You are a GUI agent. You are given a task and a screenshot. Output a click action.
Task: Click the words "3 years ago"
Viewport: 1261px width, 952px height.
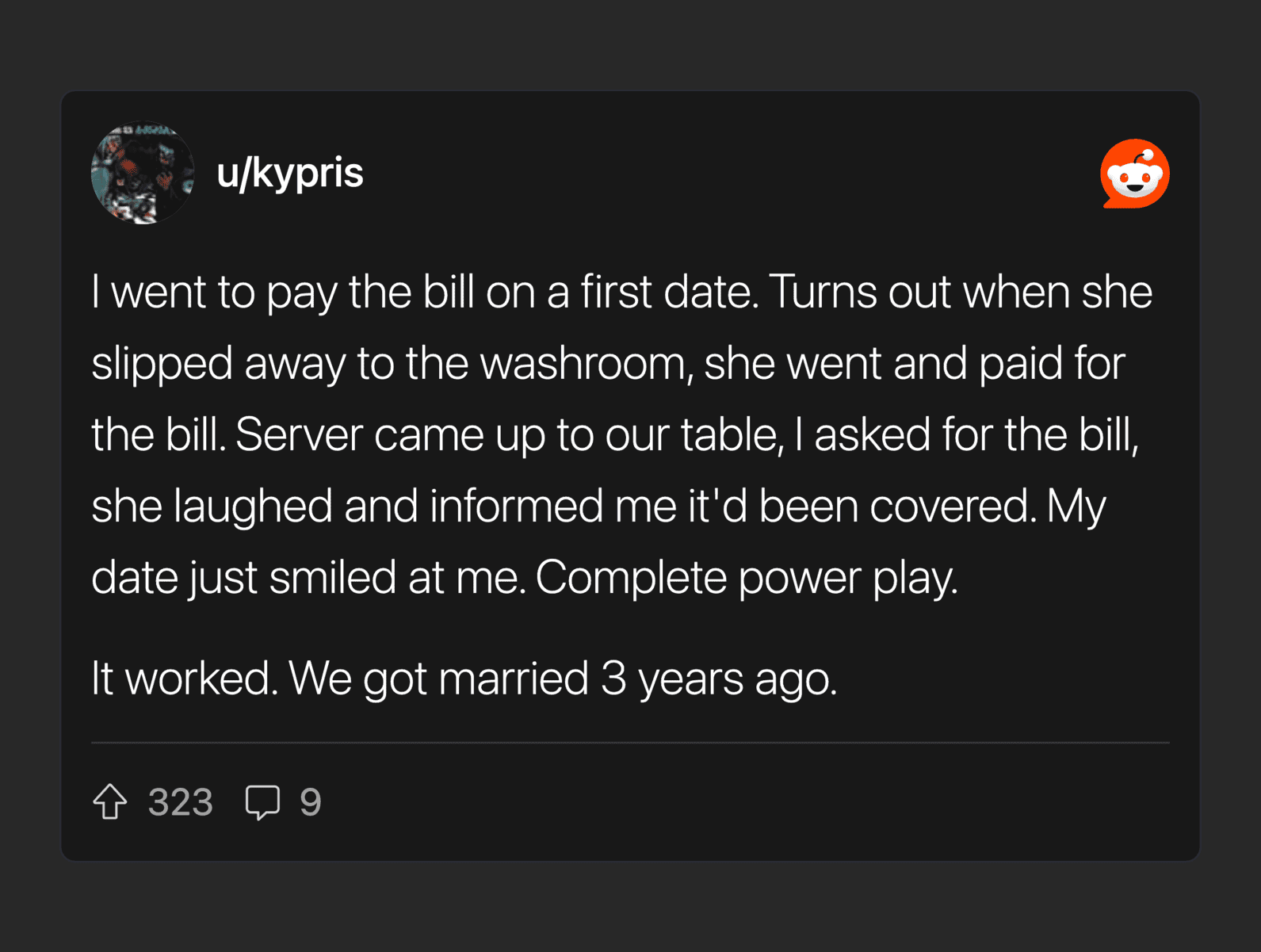click(x=718, y=679)
